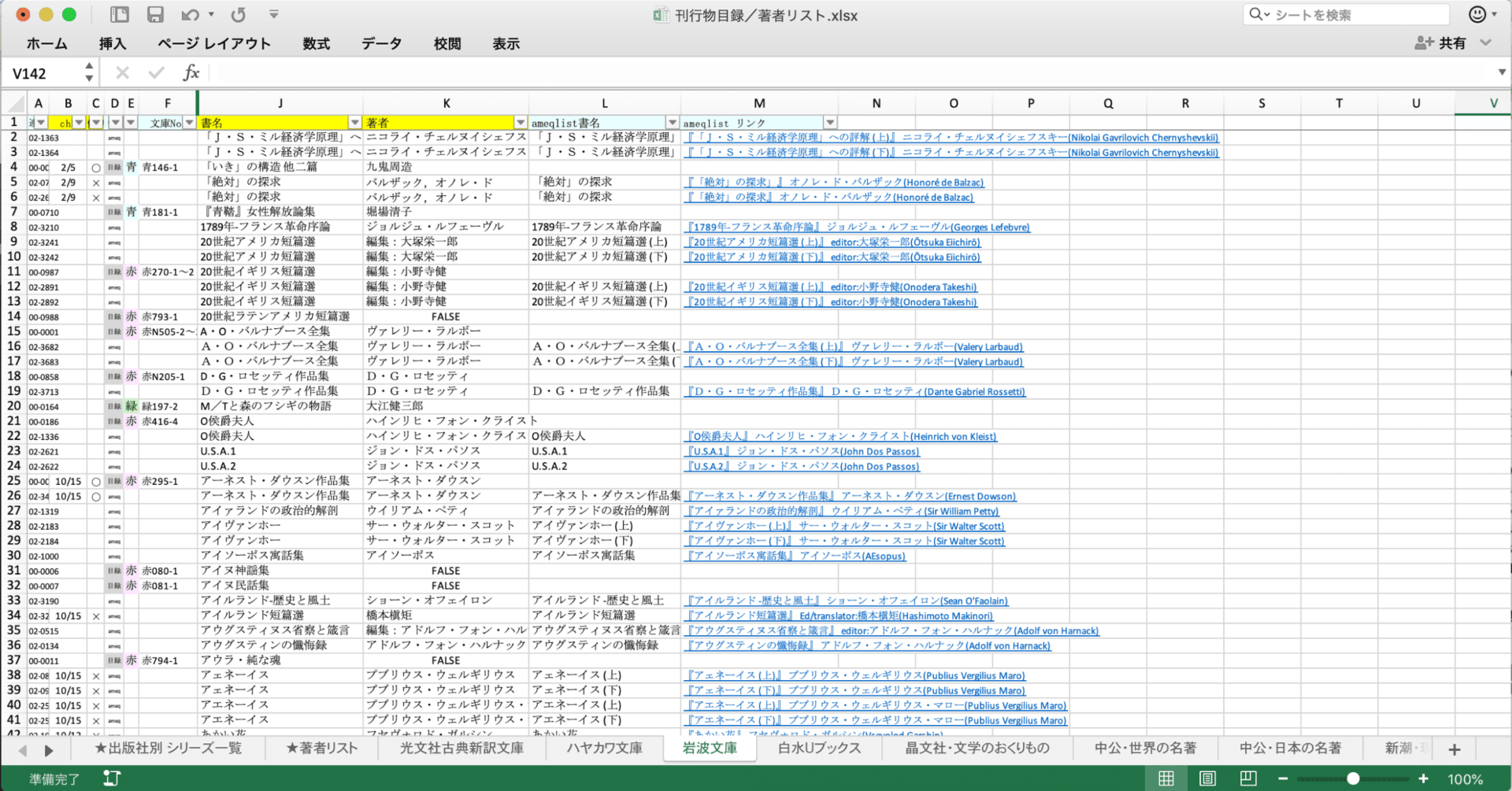The image size is (1512, 791).
Task: Open the データ ribbon tab
Action: (382, 44)
